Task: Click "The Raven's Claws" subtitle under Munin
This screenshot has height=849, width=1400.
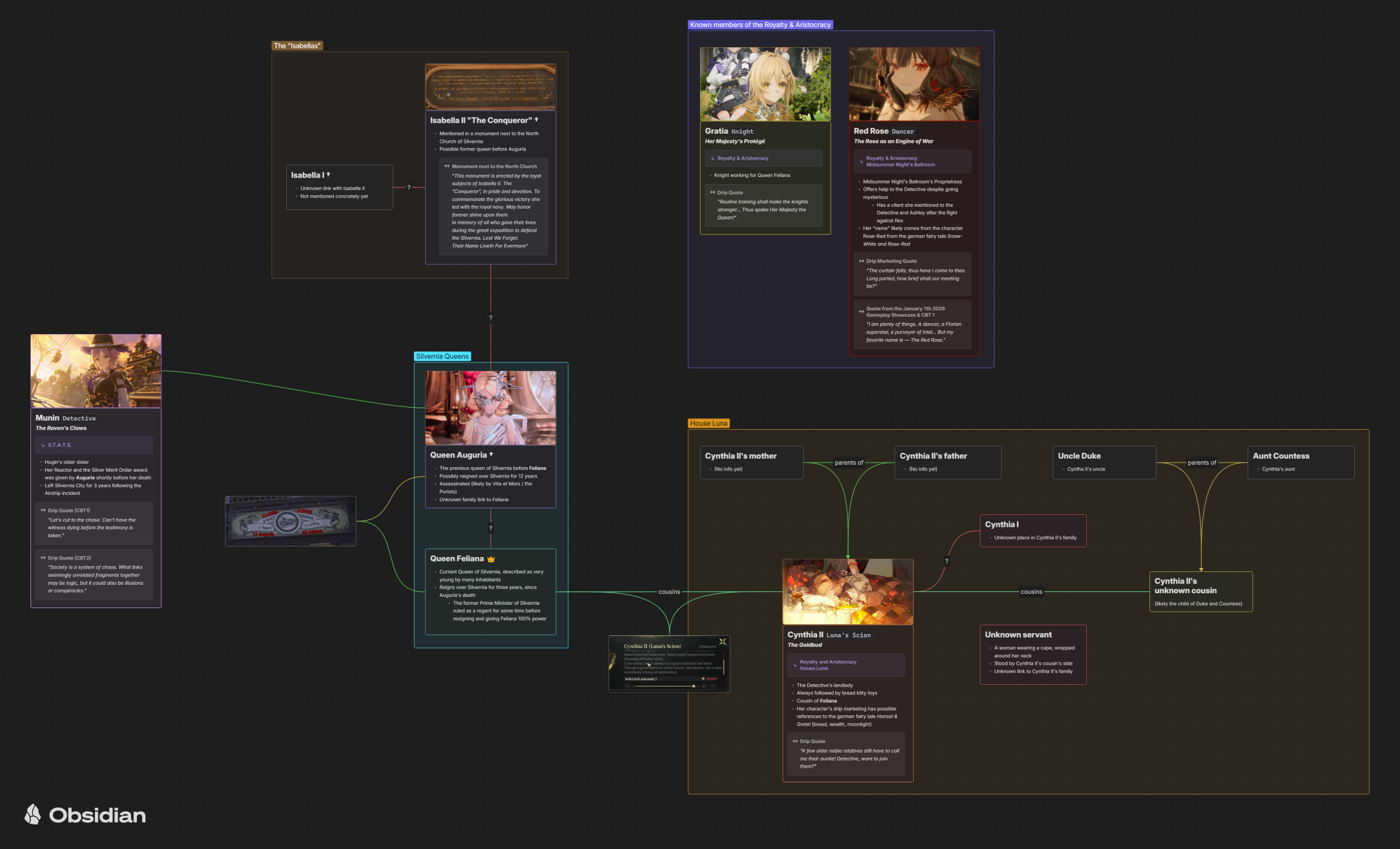Action: (61, 428)
